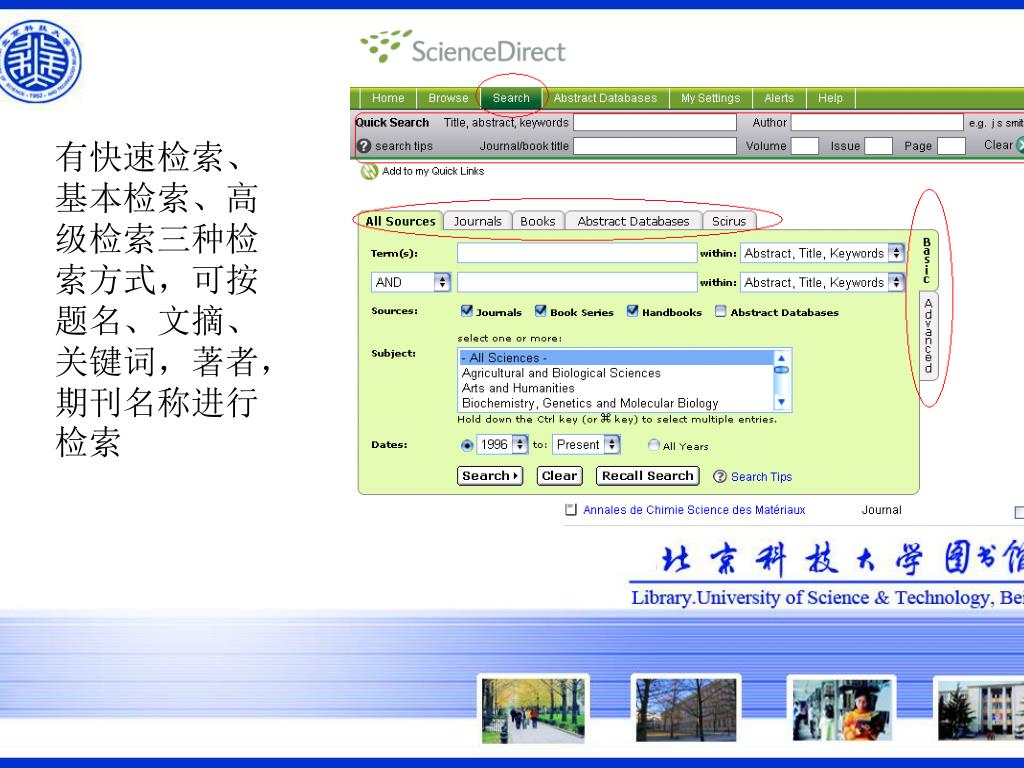Viewport: 1024px width, 768px height.
Task: Click the Subject list scrollbar thumb
Action: (x=781, y=370)
